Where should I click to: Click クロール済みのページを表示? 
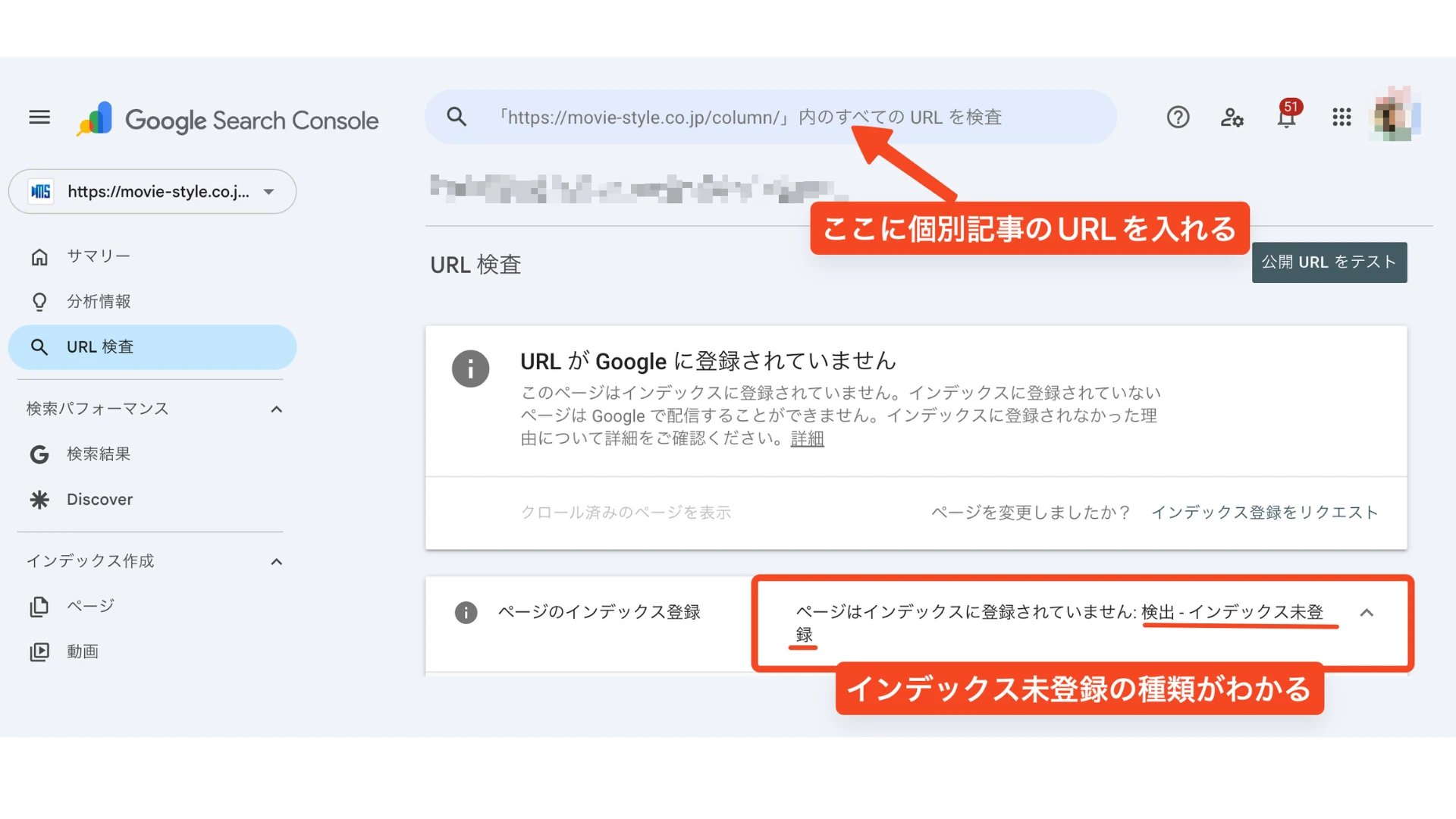626,513
